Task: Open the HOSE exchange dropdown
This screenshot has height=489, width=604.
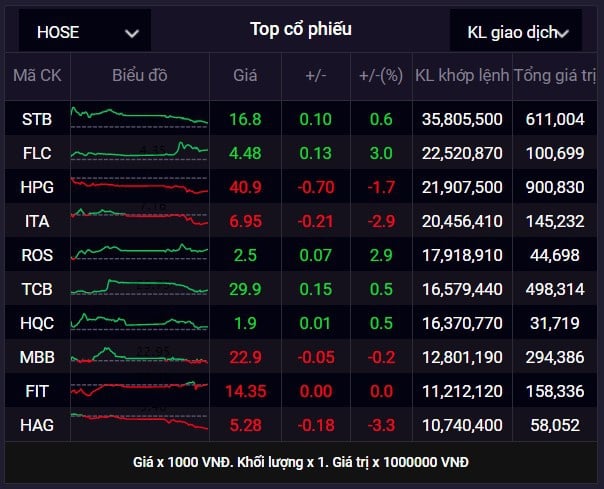Action: pos(85,30)
